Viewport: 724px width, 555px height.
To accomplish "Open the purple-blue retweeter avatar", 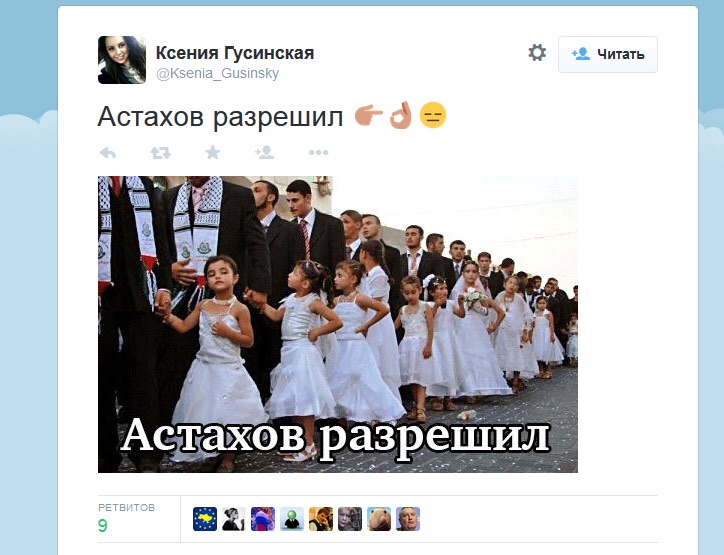I will pyautogui.click(x=263, y=519).
